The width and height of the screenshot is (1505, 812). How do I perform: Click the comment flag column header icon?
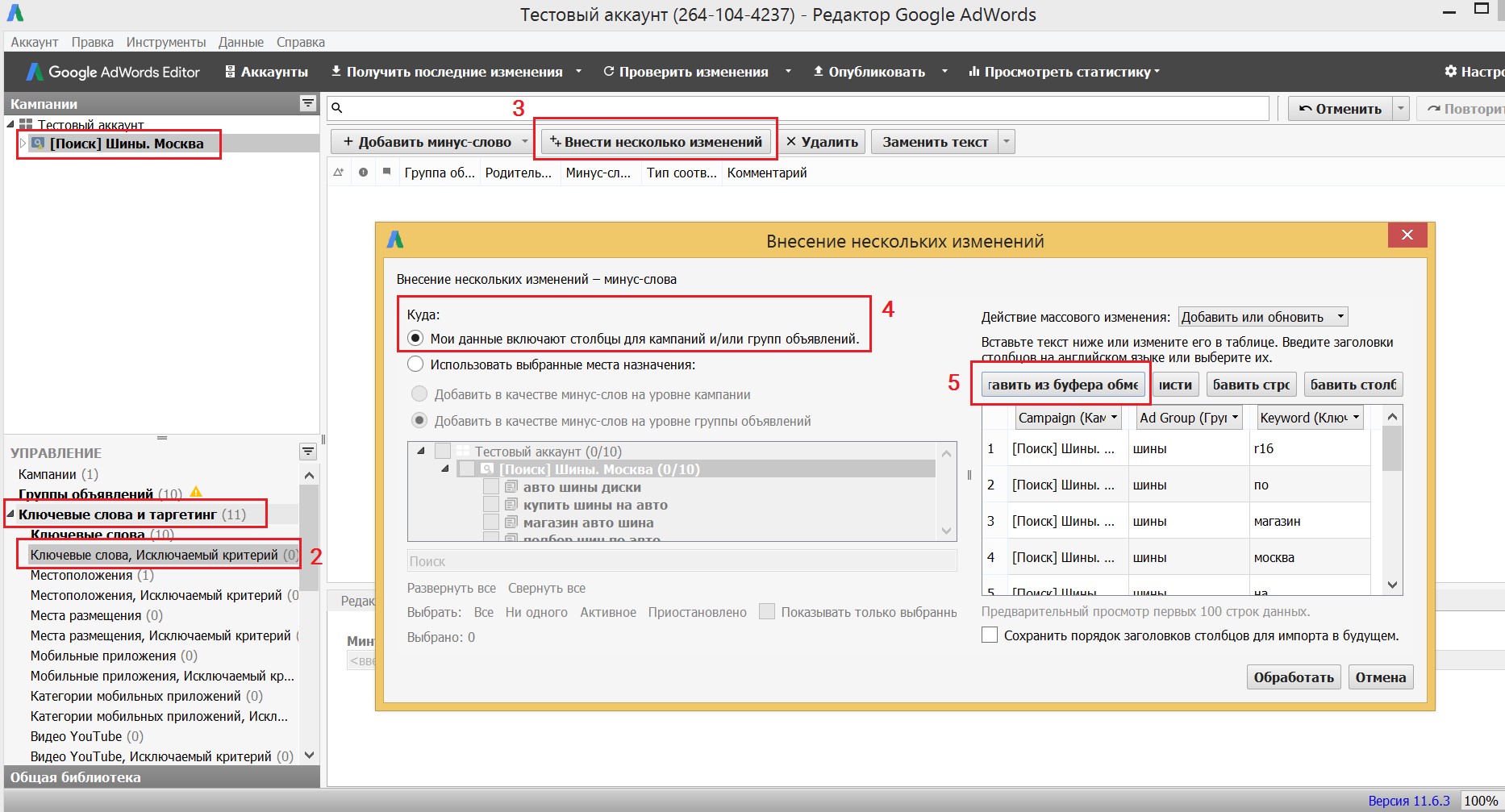click(x=387, y=172)
